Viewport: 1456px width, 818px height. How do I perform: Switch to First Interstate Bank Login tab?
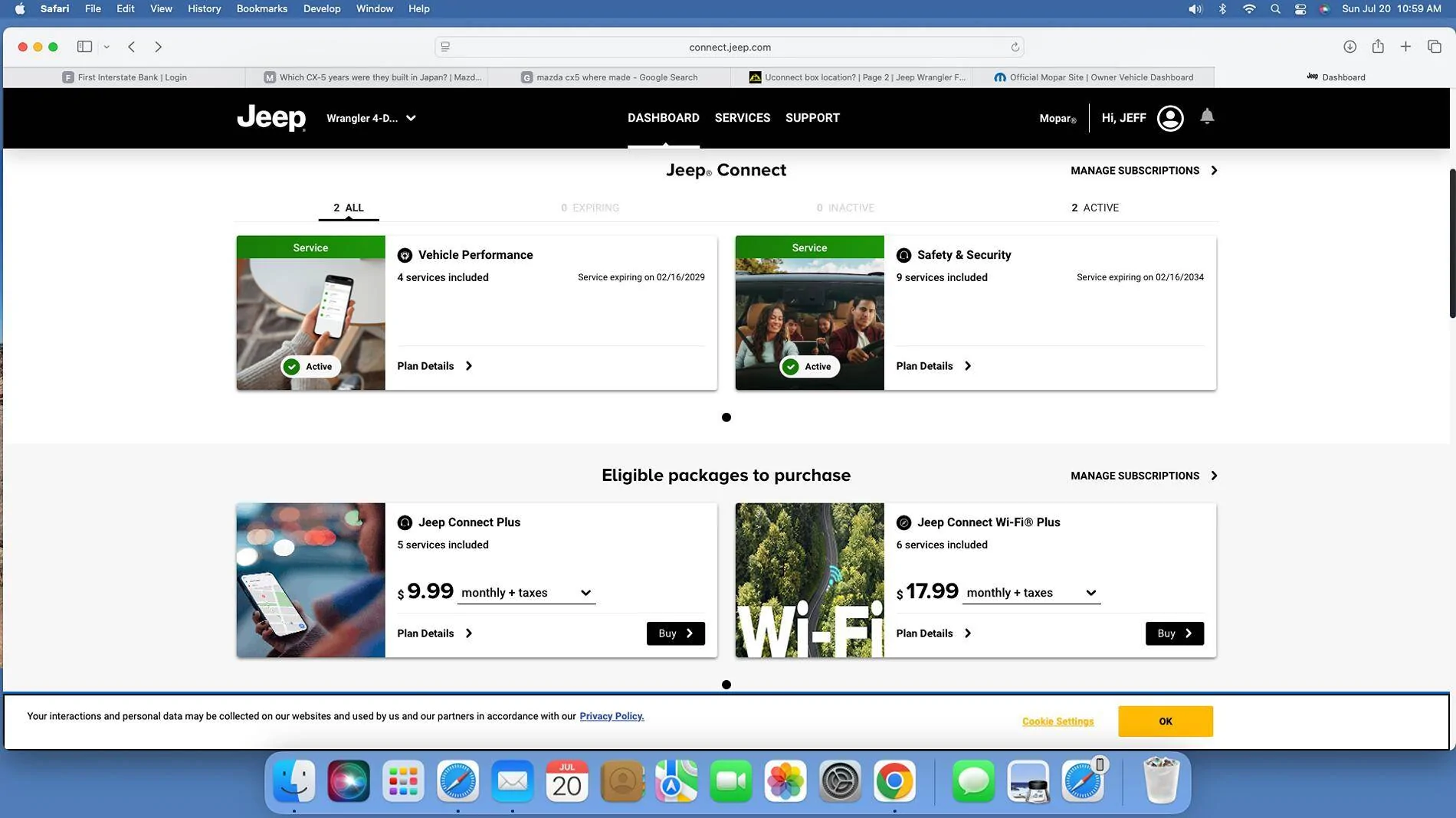tap(124, 77)
